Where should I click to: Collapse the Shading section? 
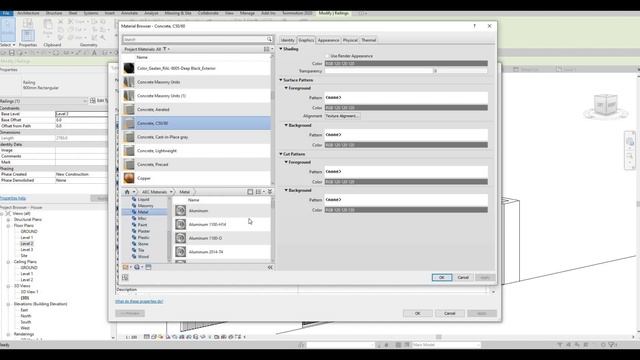(x=281, y=49)
